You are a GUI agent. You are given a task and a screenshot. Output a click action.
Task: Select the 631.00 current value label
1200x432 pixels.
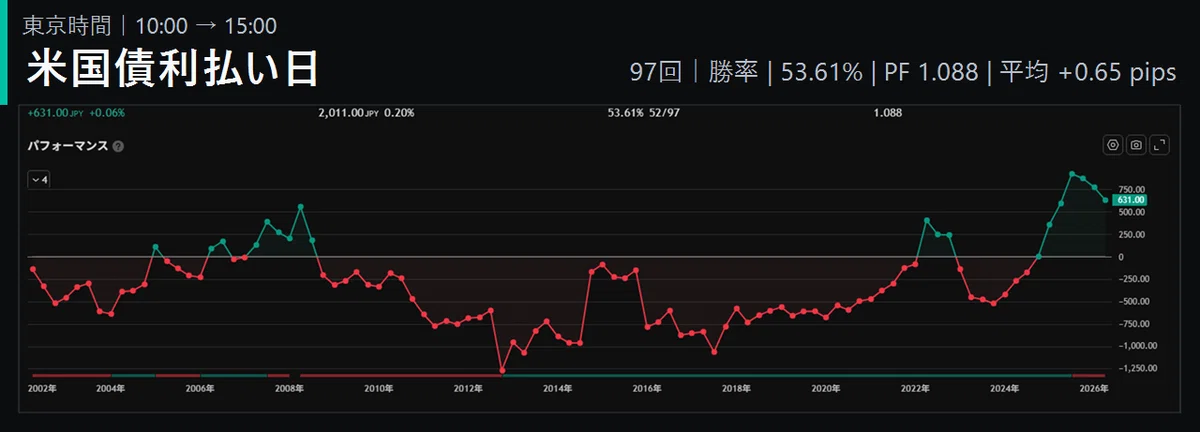1130,200
